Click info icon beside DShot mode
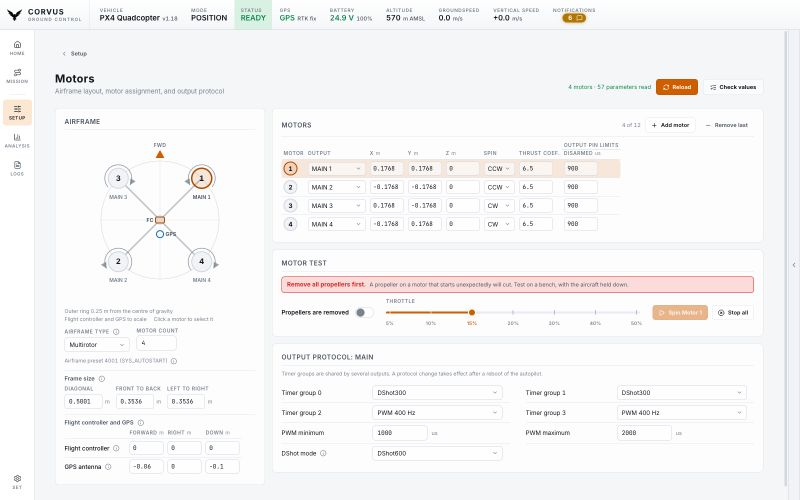800x500 pixels. point(323,453)
